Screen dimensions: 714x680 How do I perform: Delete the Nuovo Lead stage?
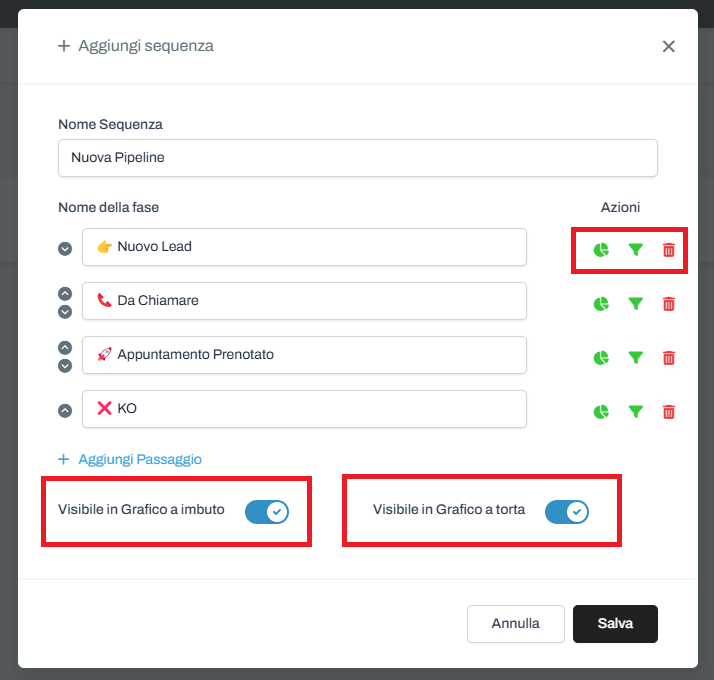669,250
